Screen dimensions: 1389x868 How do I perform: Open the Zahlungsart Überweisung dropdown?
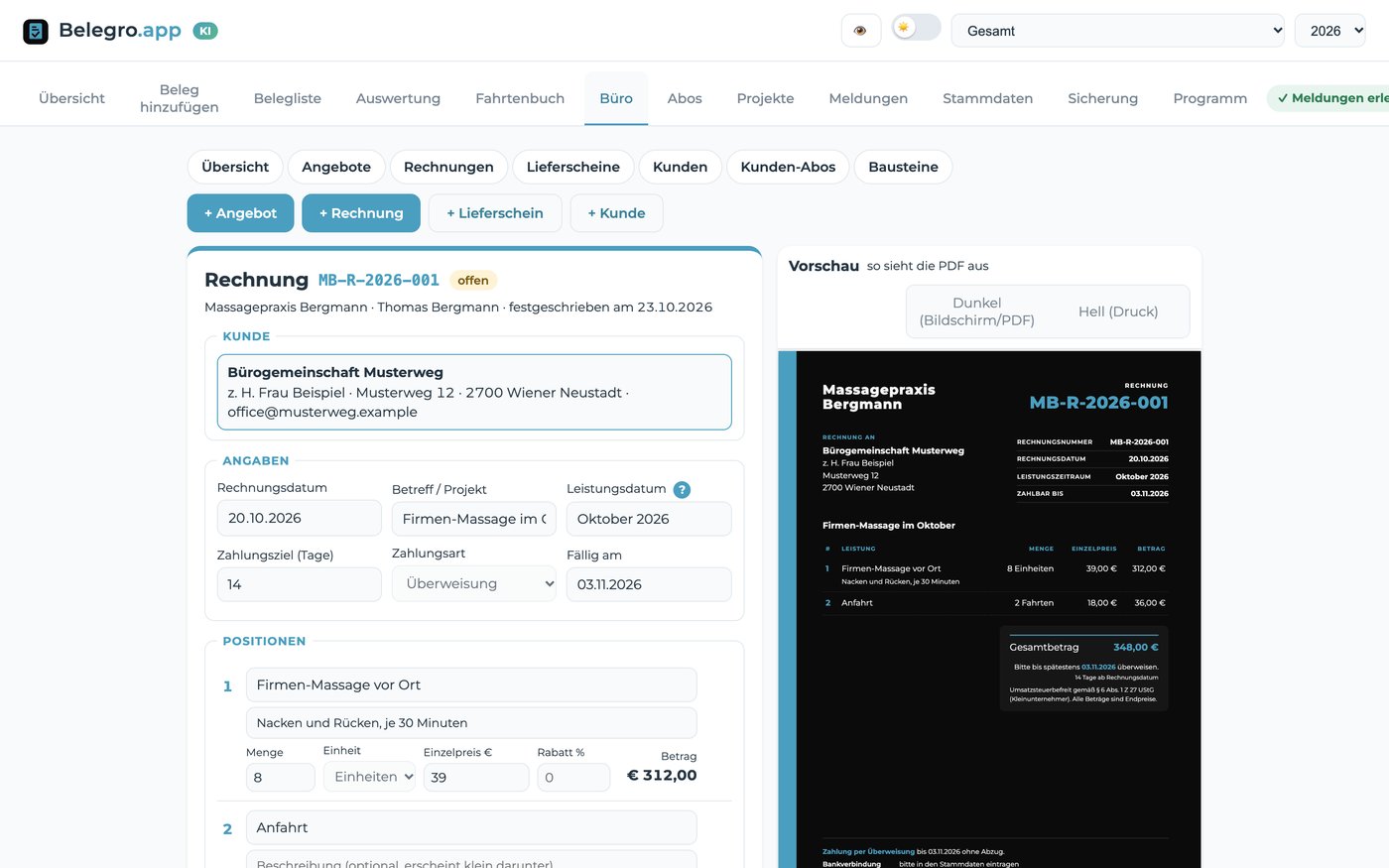coord(474,584)
